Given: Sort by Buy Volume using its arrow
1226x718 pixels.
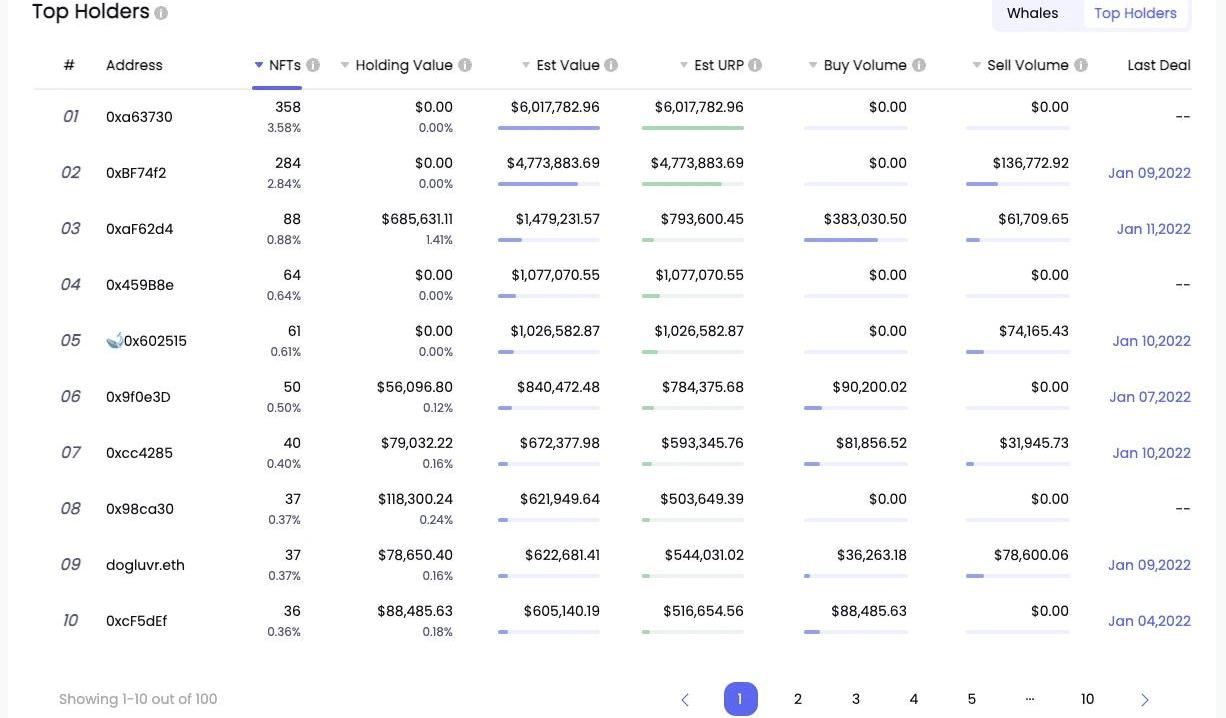Looking at the screenshot, I should point(813,65).
